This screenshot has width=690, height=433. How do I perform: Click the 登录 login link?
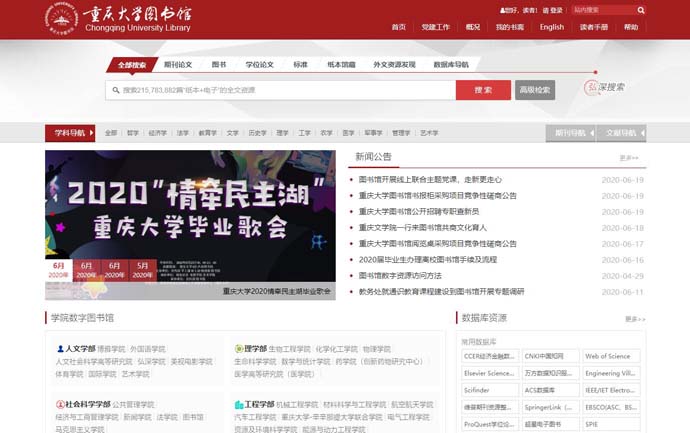(x=556, y=10)
